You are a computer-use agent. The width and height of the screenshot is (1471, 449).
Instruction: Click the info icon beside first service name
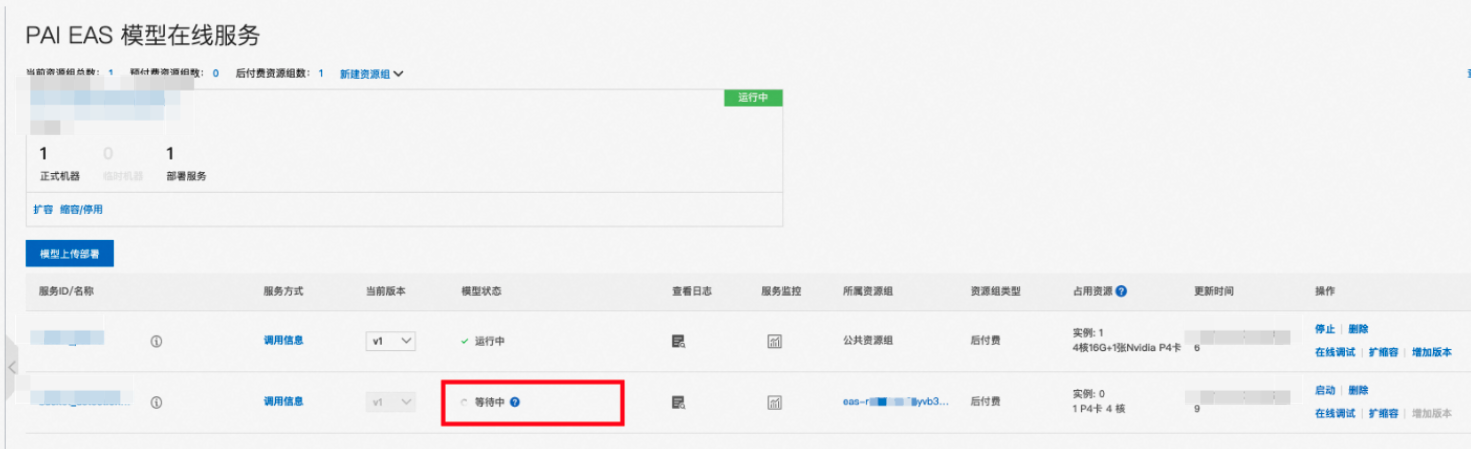pos(156,341)
